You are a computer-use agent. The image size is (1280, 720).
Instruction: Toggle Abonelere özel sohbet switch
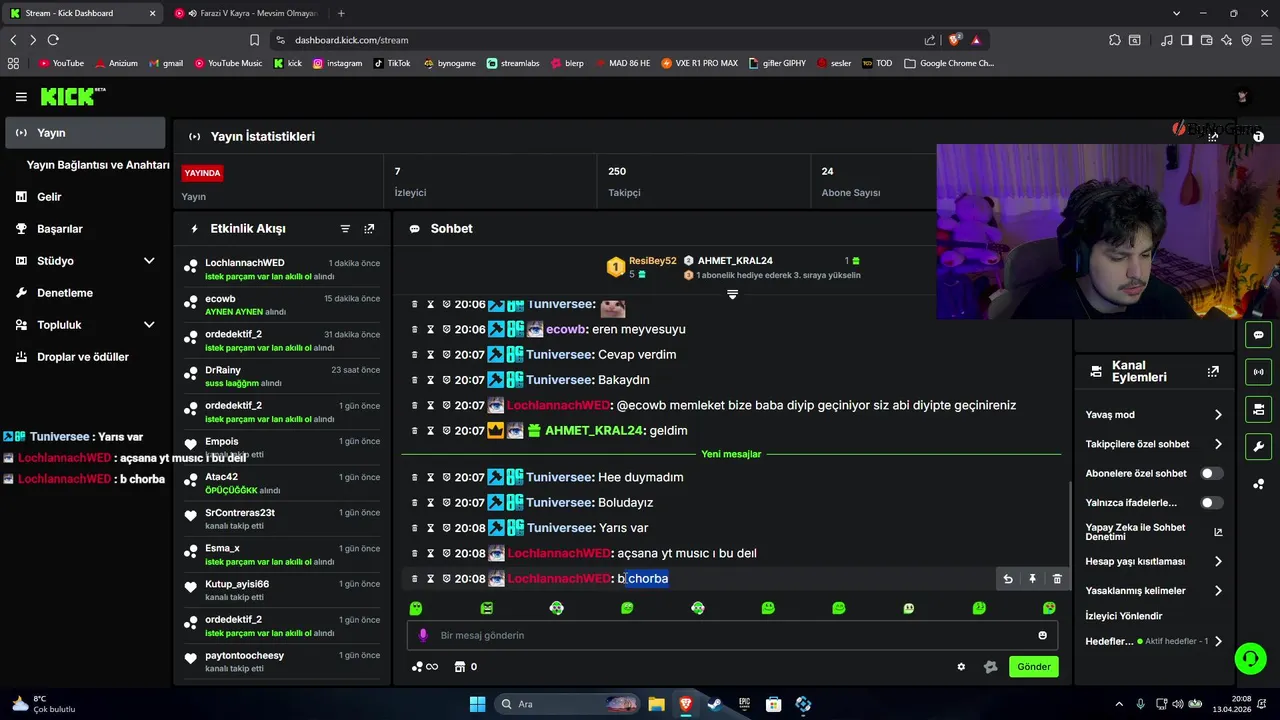(1211, 473)
